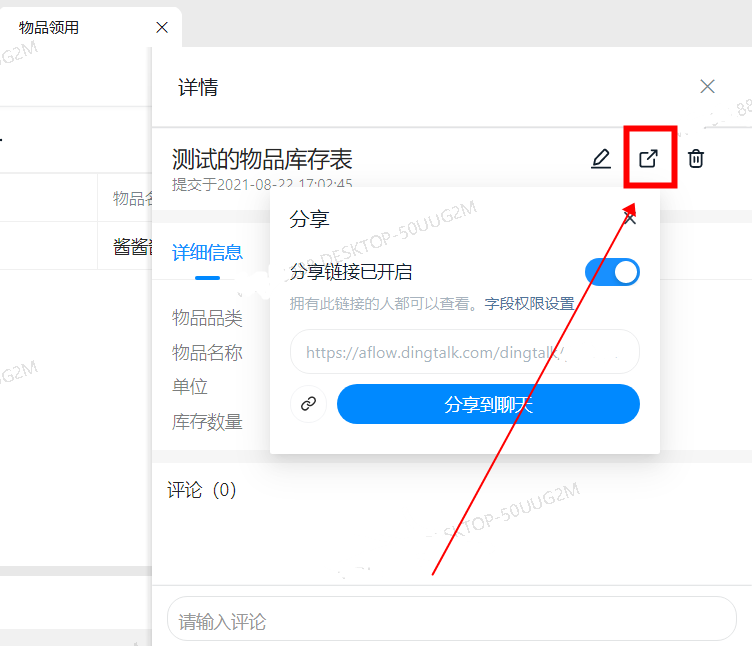The width and height of the screenshot is (752, 646).
Task: Select the 物品领用 tab
Action: (x=50, y=27)
